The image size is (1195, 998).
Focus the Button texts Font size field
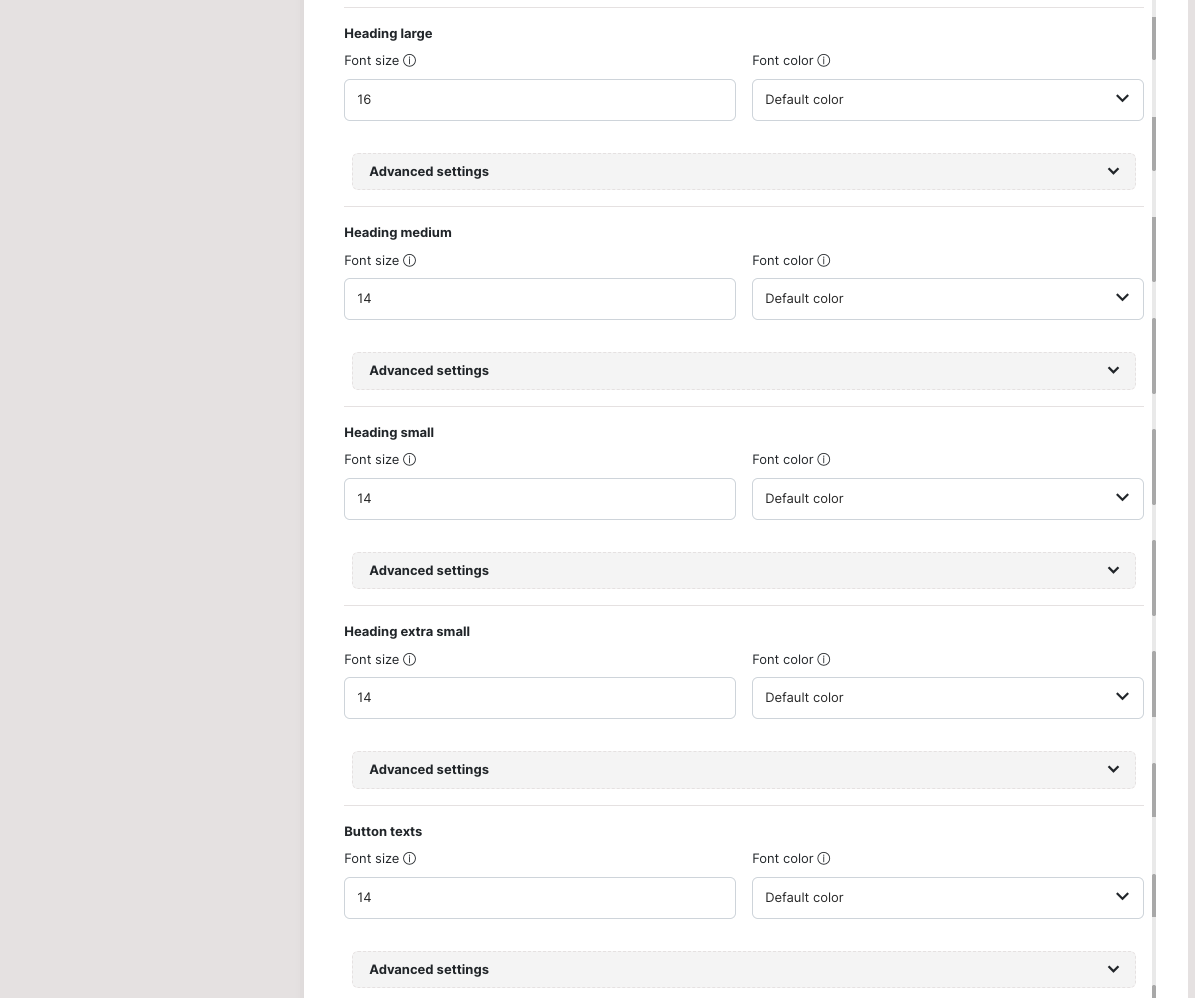coord(539,898)
